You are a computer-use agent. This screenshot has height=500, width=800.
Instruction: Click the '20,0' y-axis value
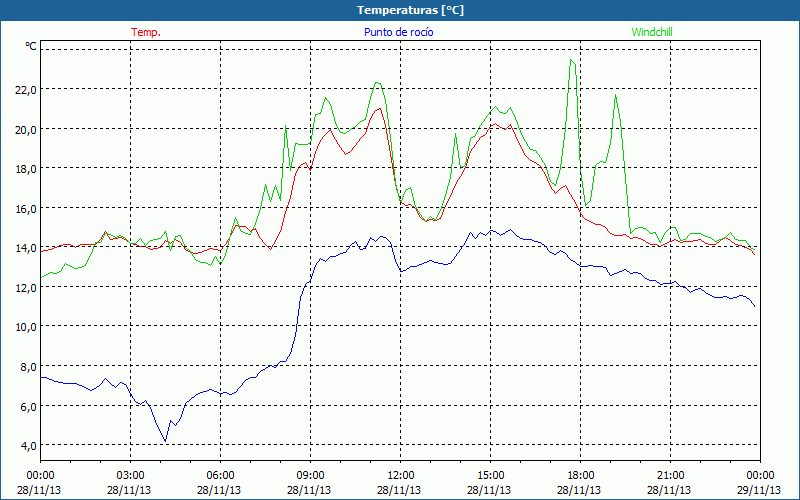coord(26,130)
